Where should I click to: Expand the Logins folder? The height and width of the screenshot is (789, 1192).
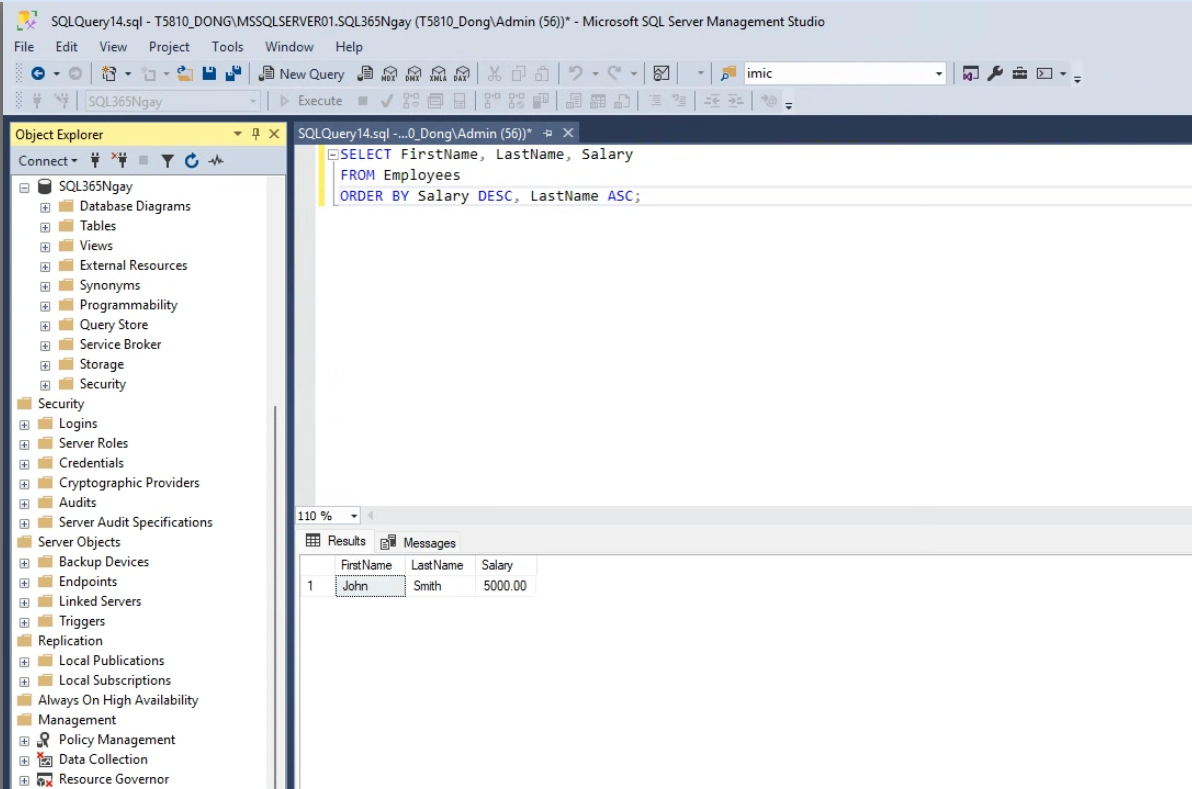pos(24,424)
